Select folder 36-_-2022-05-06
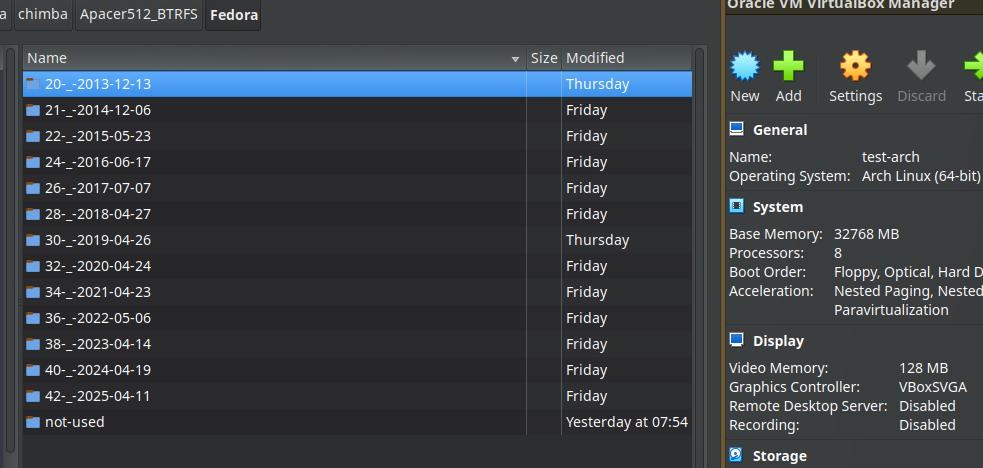This screenshot has width=983, height=468. (98, 318)
